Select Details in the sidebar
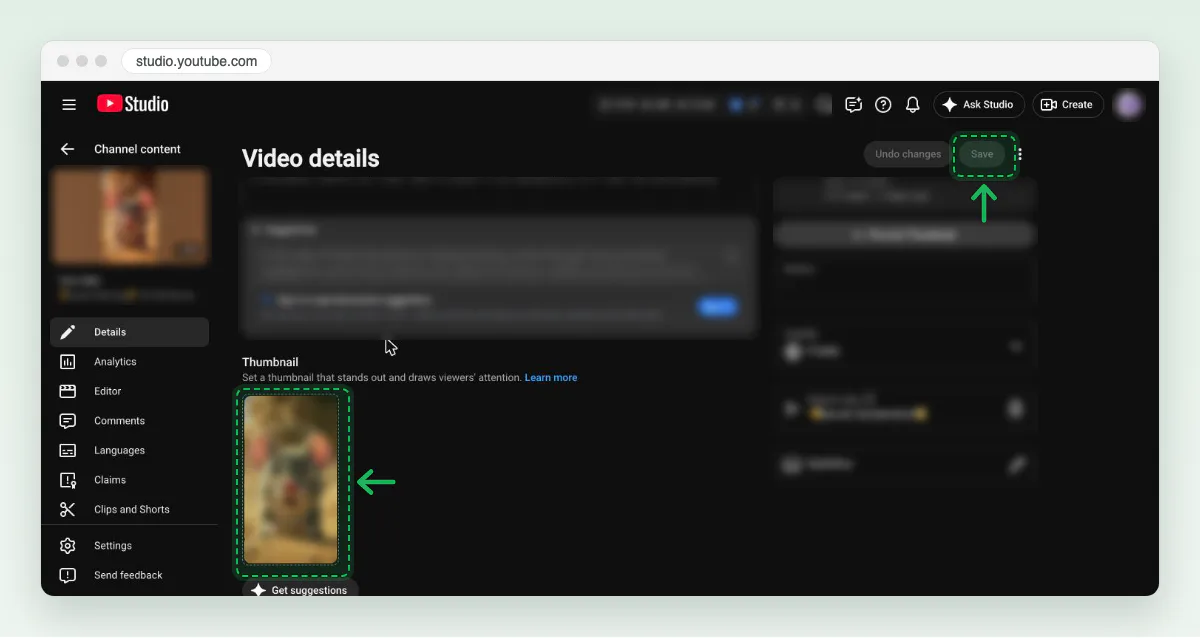The width and height of the screenshot is (1200, 638). (130, 332)
